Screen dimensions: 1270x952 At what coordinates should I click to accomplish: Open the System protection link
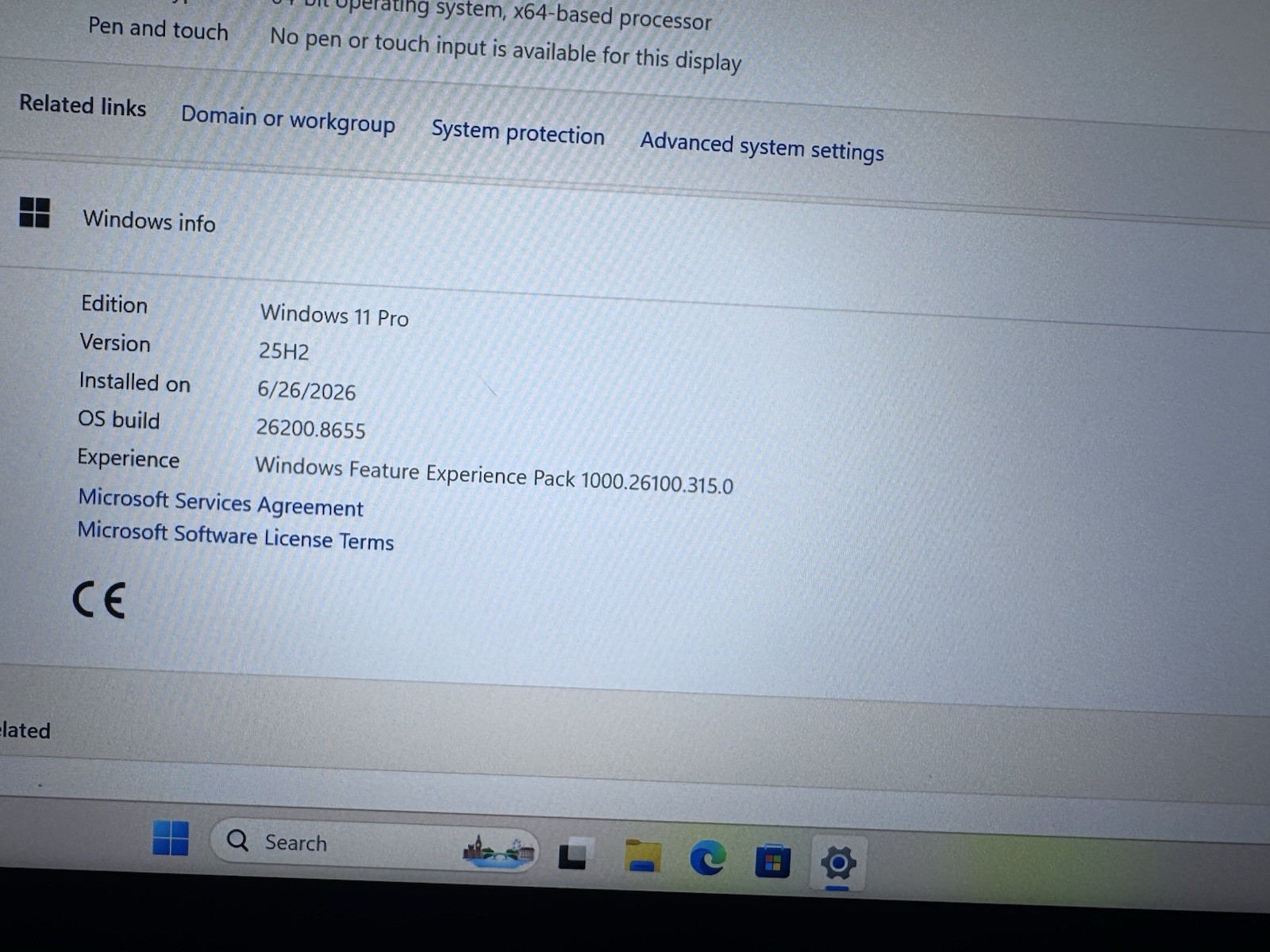[518, 132]
